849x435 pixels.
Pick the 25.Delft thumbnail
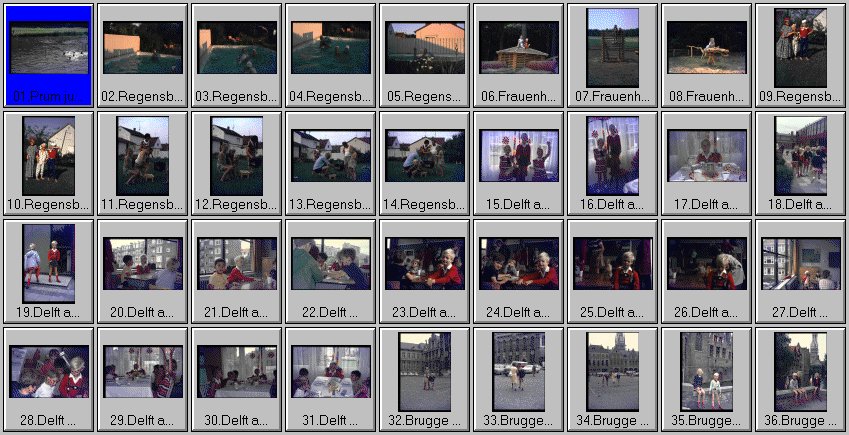(x=613, y=264)
